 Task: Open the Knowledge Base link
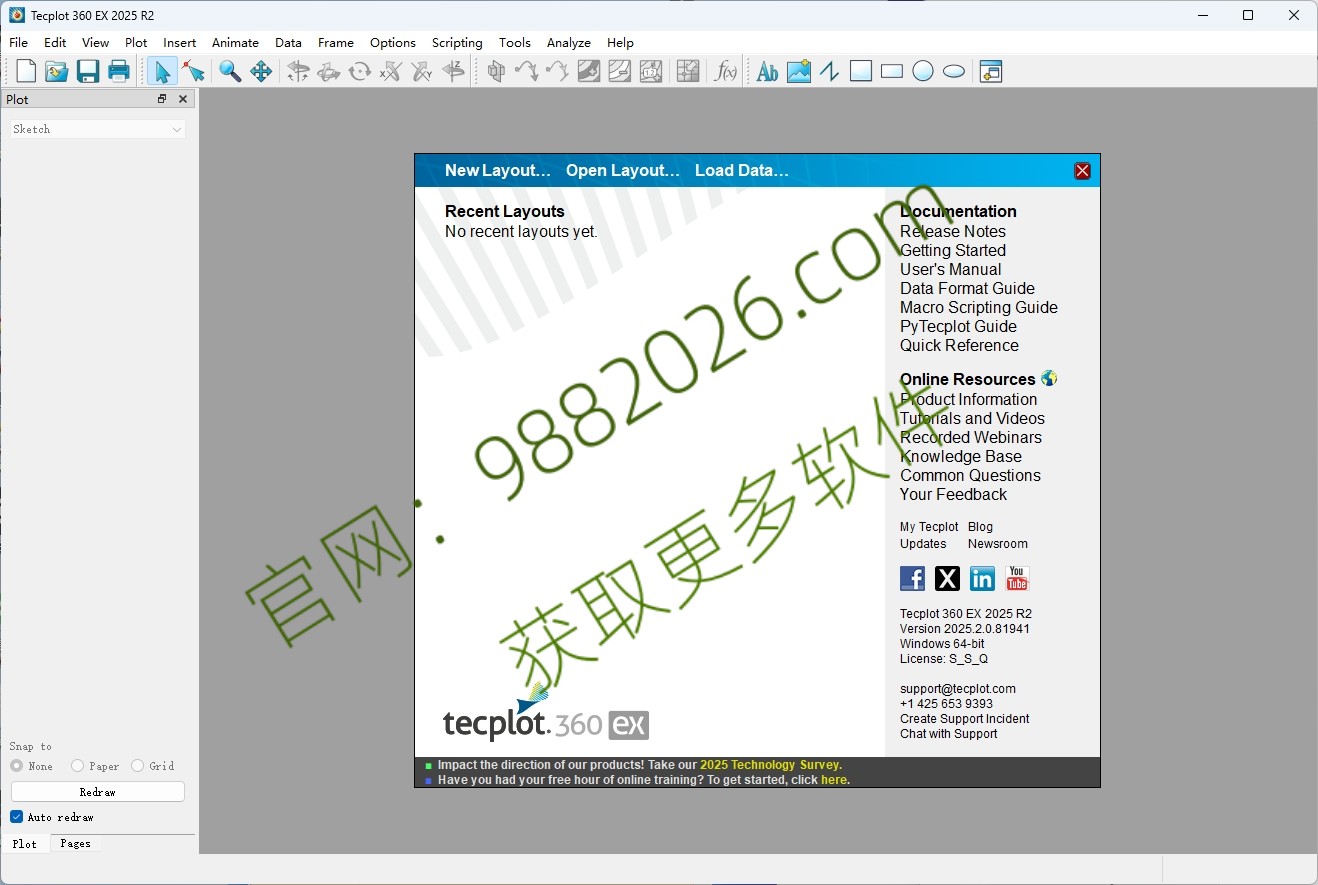tap(961, 456)
